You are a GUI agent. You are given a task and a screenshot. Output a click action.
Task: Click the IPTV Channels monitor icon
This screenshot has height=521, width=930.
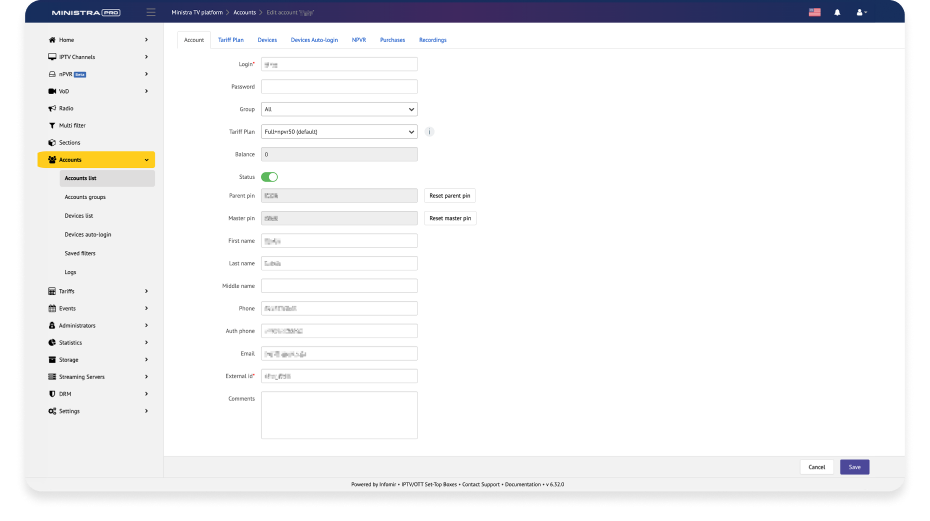(x=52, y=57)
